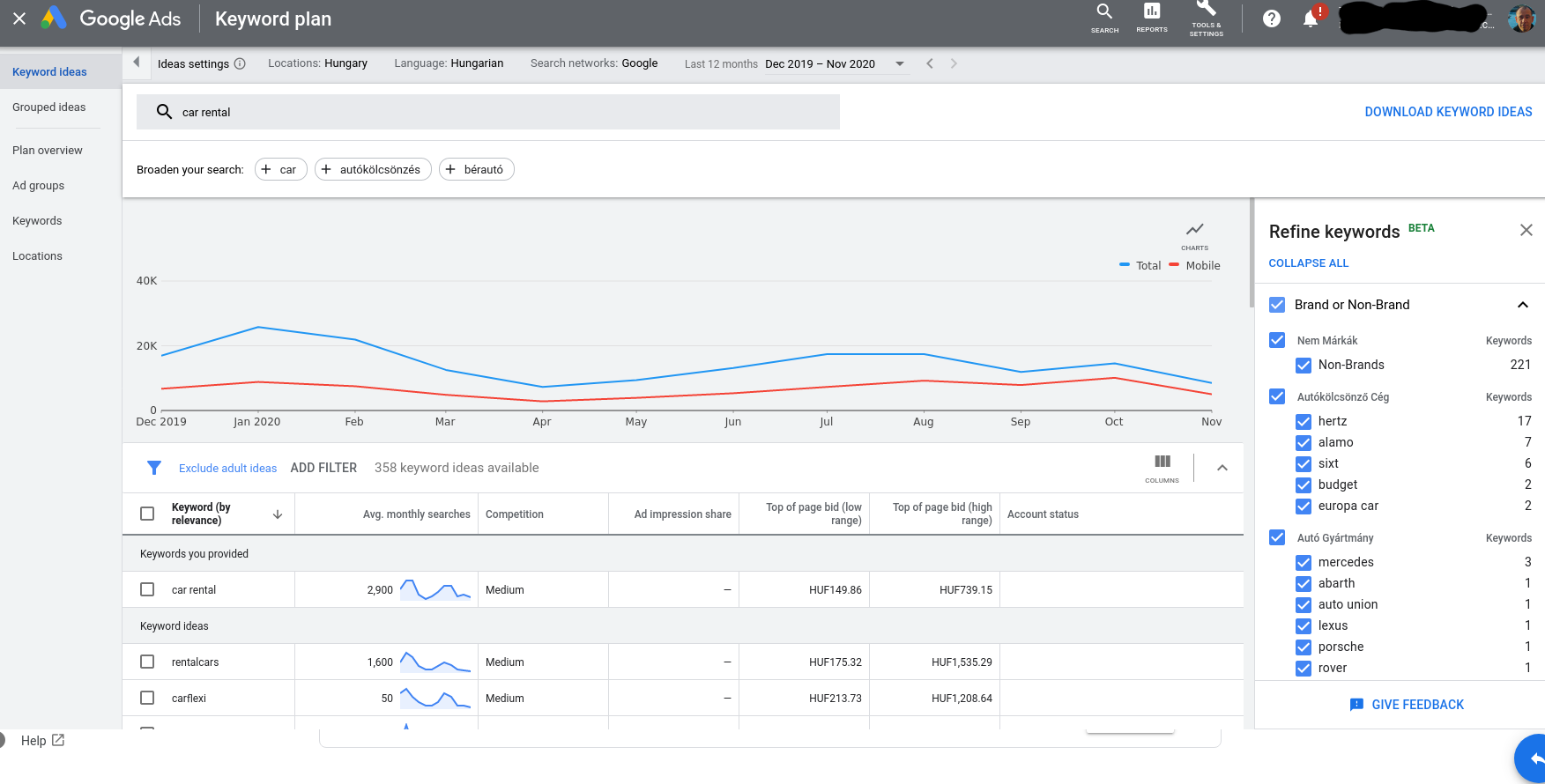Toggle the Total blue legend swatch

coord(1125,265)
